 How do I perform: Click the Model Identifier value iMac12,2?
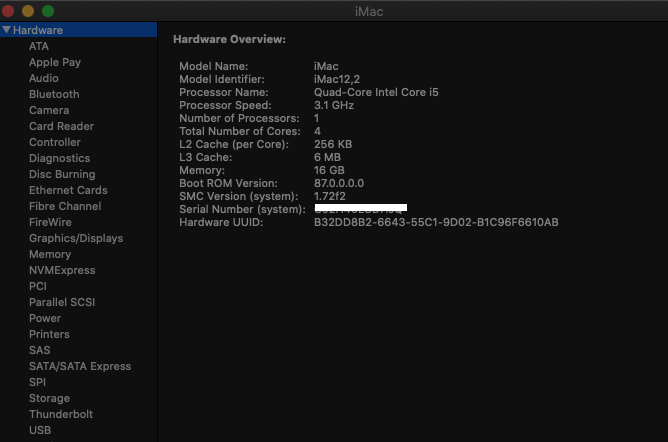(337, 79)
